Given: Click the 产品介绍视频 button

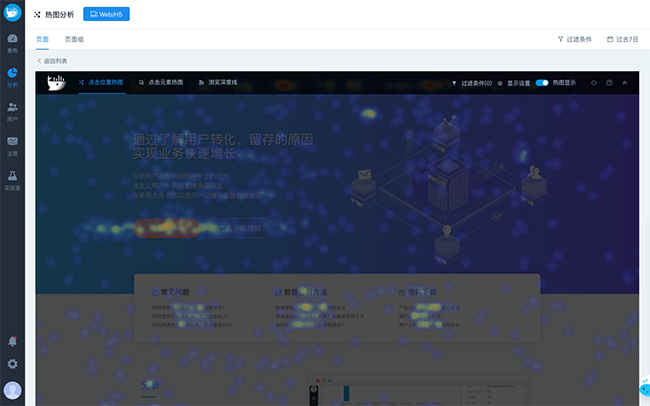Looking at the screenshot, I should 240,228.
